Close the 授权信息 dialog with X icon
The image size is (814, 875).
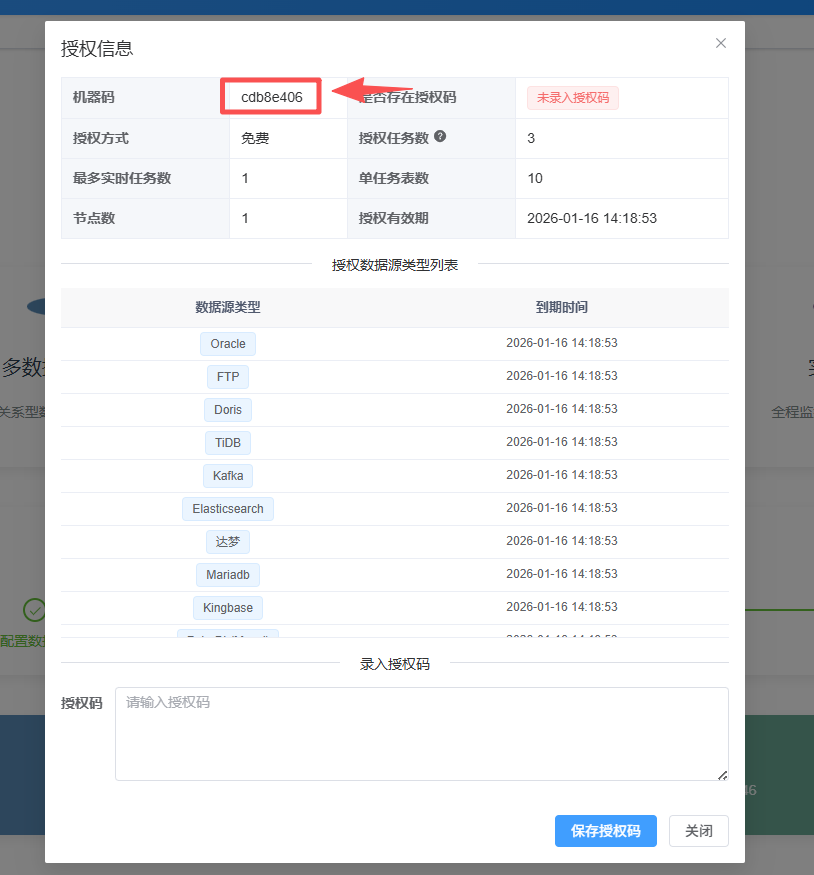coord(720,44)
